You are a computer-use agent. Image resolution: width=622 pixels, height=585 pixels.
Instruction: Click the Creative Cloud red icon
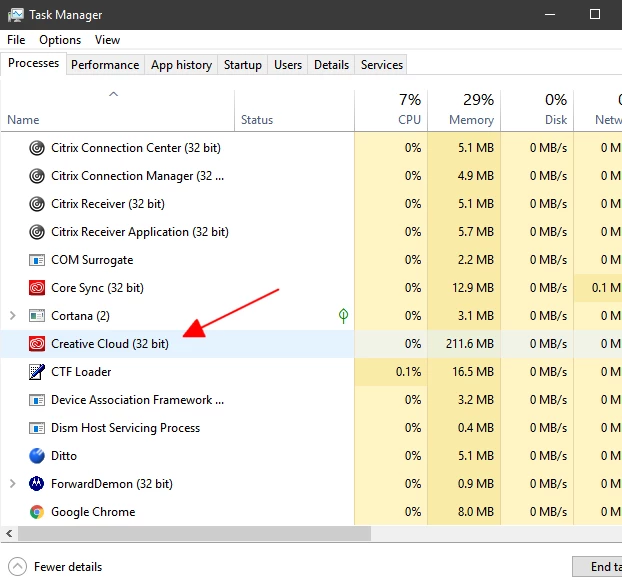[37, 344]
